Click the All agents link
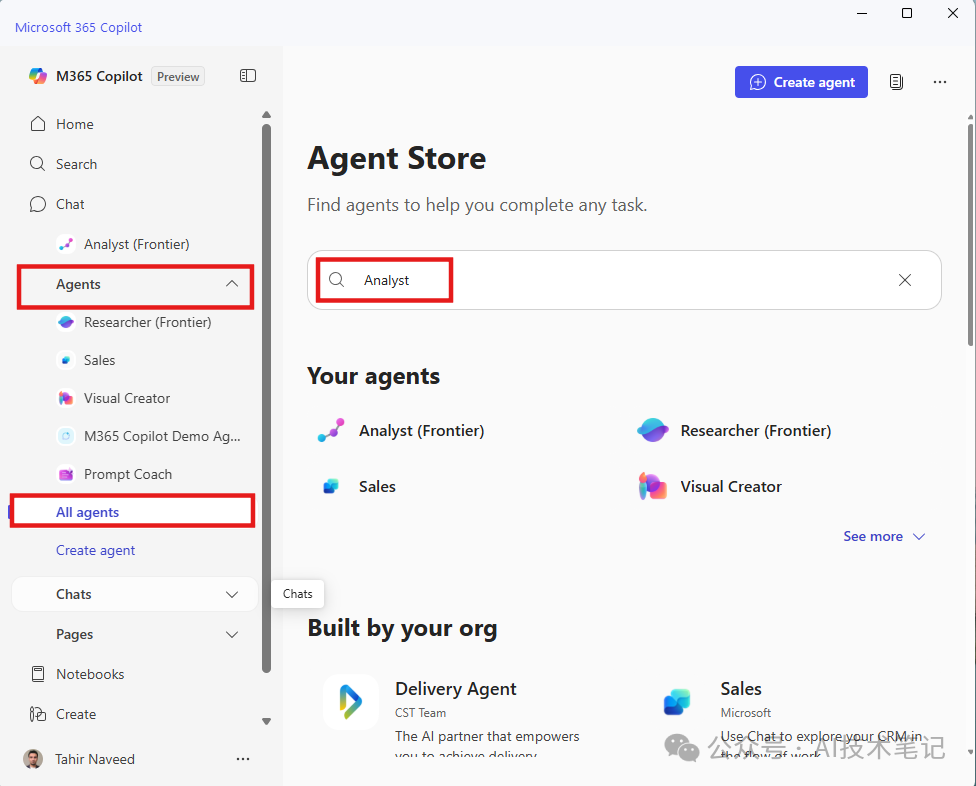976x786 pixels. coord(87,512)
